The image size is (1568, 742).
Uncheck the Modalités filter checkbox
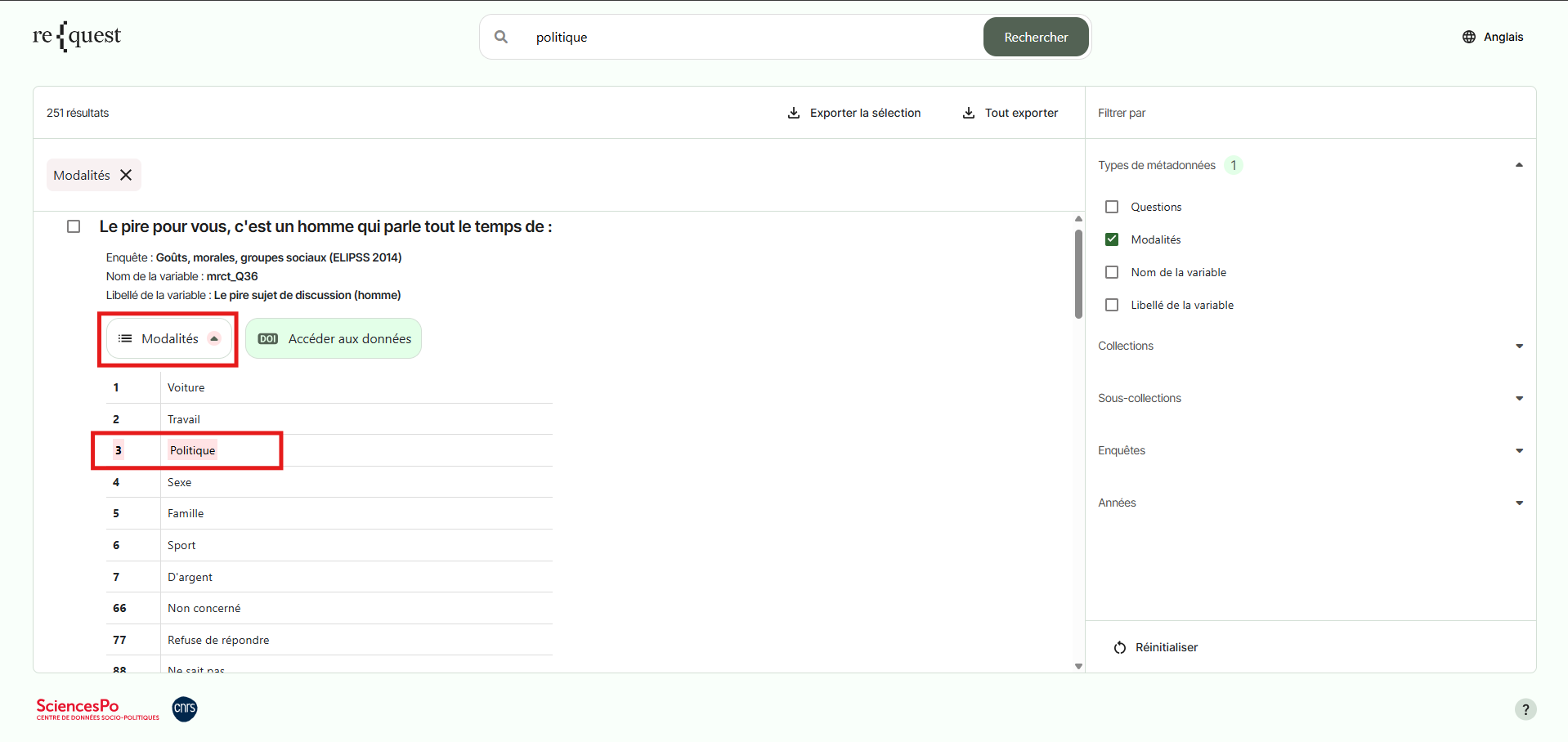coord(1112,239)
